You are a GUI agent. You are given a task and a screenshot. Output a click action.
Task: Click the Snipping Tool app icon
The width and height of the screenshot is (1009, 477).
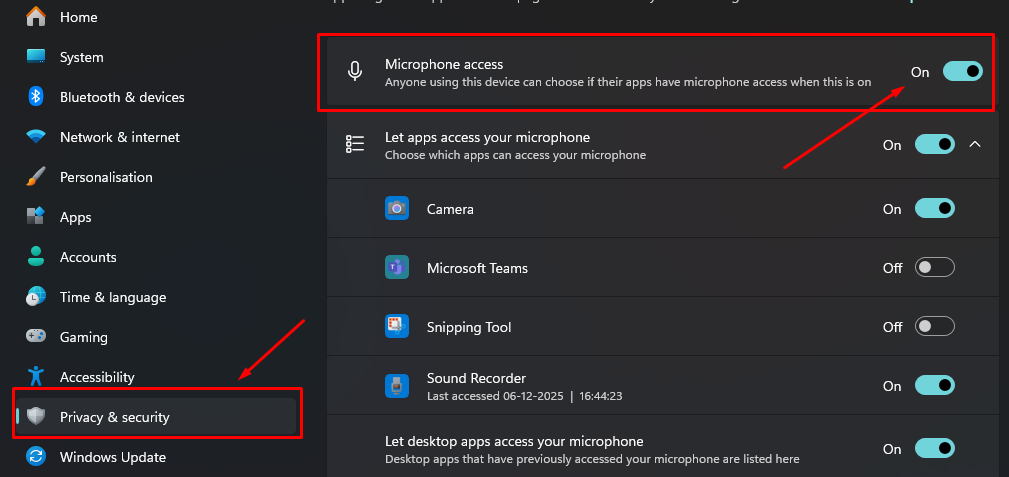(x=397, y=326)
